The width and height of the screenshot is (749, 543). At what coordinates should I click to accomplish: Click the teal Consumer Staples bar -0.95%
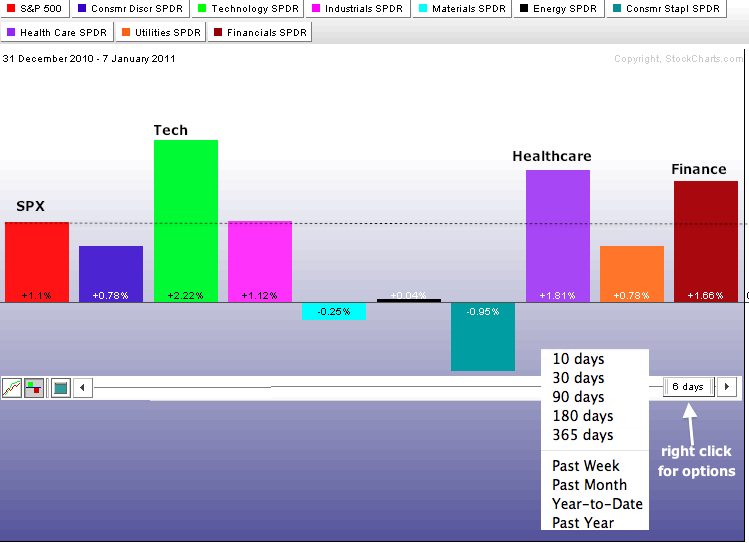pos(483,337)
